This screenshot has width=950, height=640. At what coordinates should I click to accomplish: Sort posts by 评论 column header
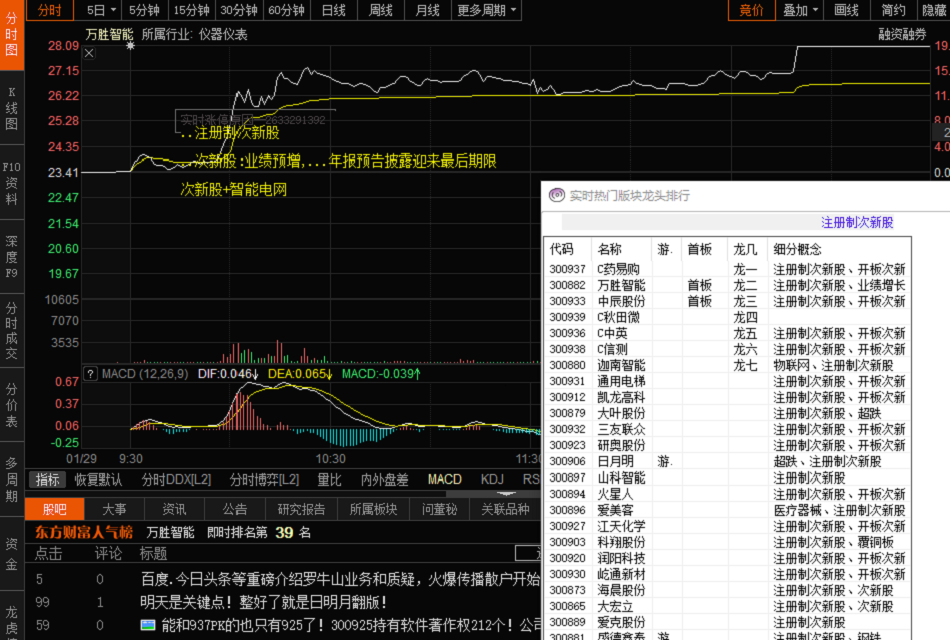point(108,553)
